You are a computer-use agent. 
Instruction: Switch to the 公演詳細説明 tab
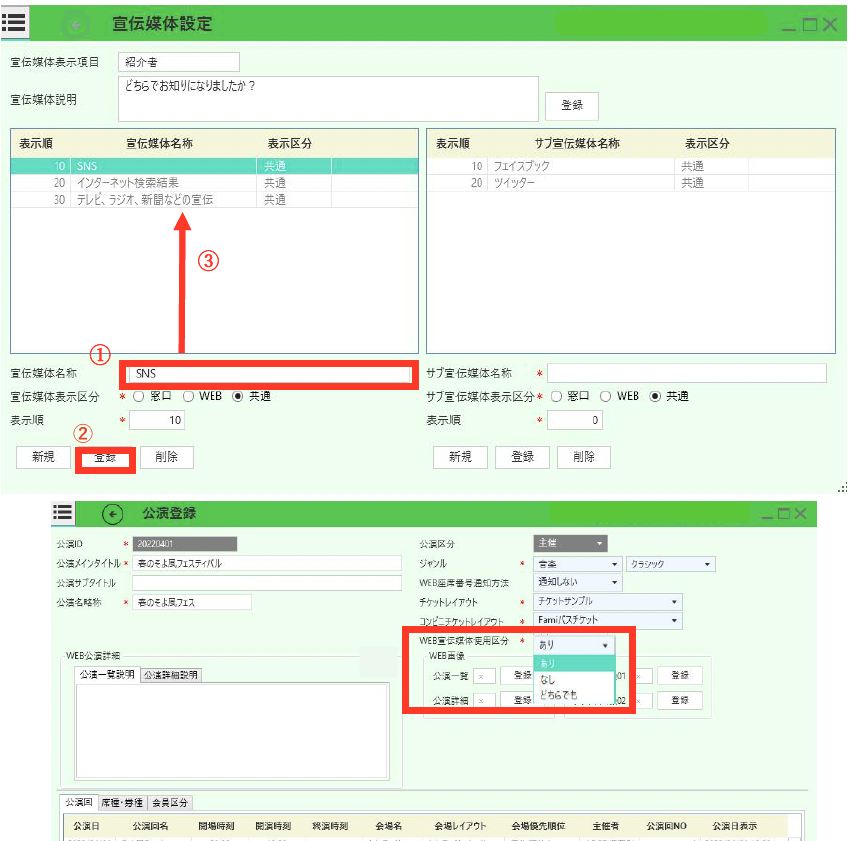pos(170,675)
